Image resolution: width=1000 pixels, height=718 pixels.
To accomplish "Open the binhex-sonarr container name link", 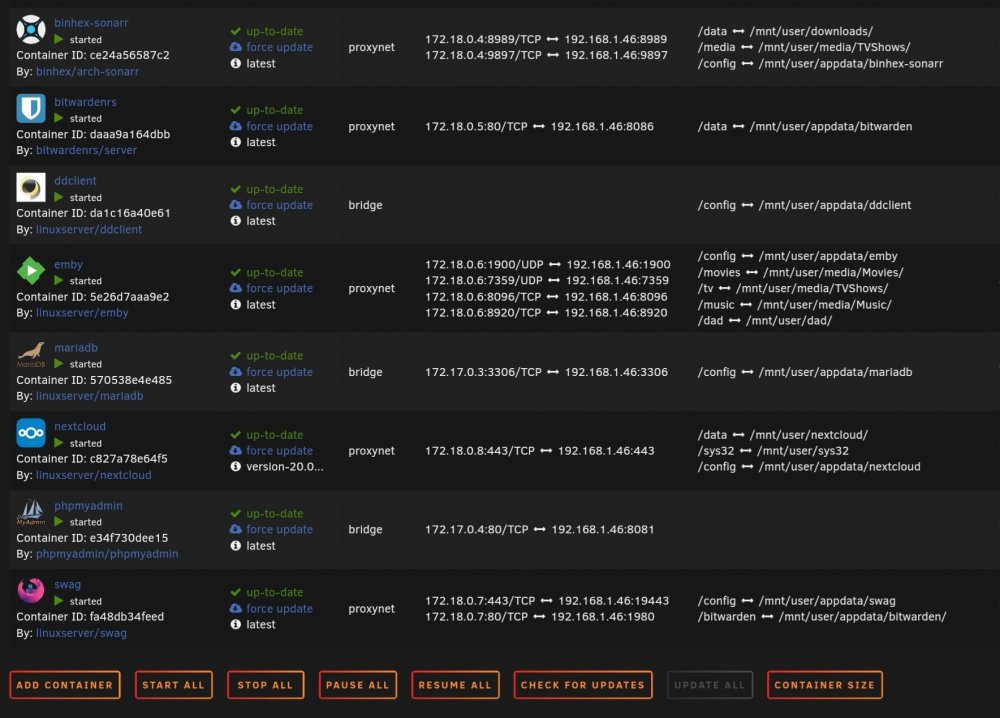I will 91,23.
